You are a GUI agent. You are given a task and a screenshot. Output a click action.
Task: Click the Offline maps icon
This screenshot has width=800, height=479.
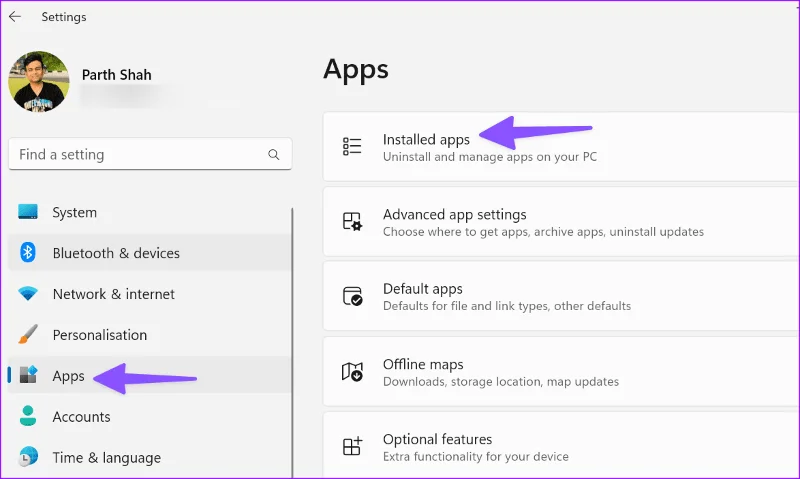pos(352,372)
